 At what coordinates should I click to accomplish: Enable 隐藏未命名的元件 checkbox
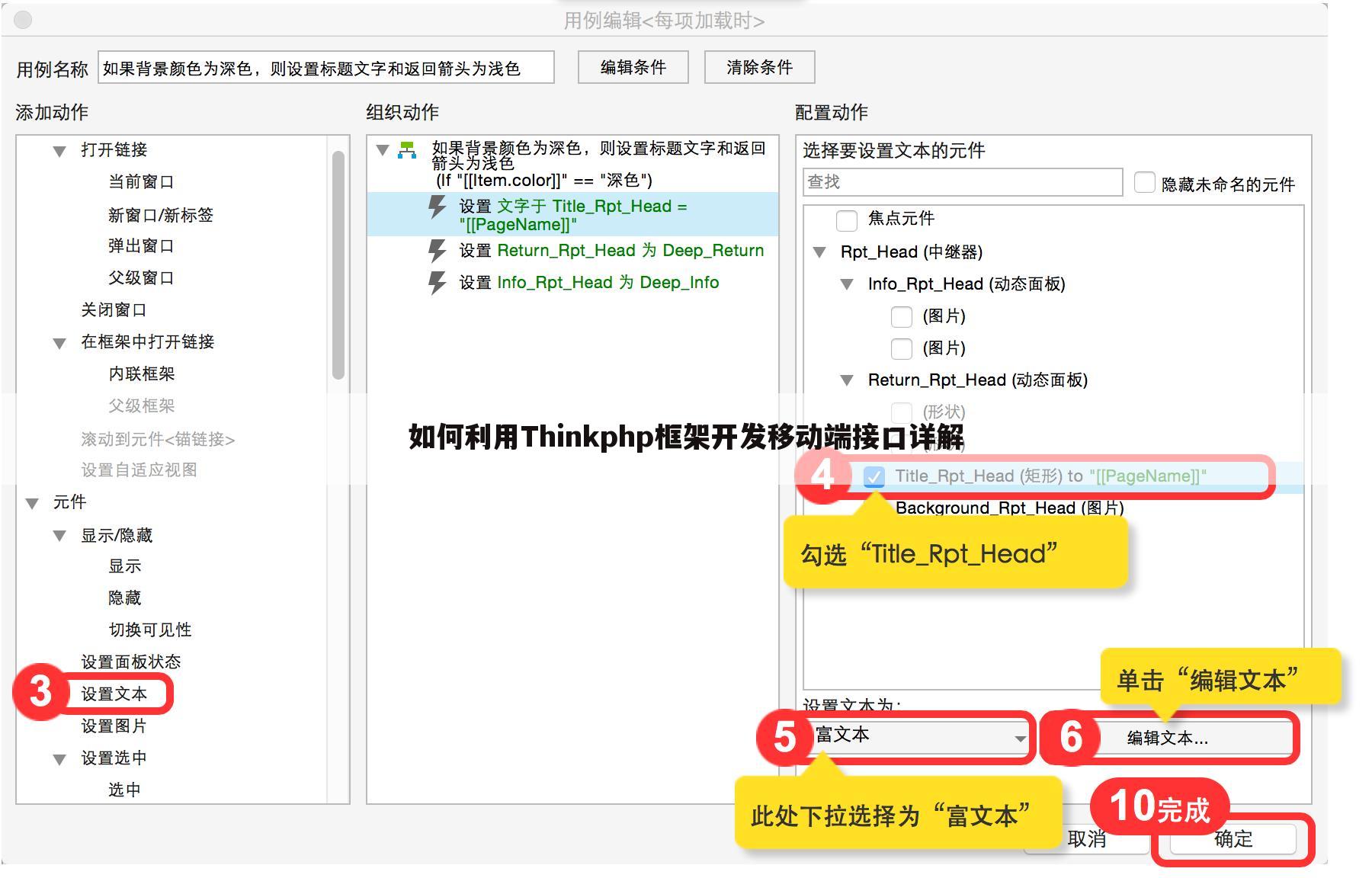[x=1144, y=183]
